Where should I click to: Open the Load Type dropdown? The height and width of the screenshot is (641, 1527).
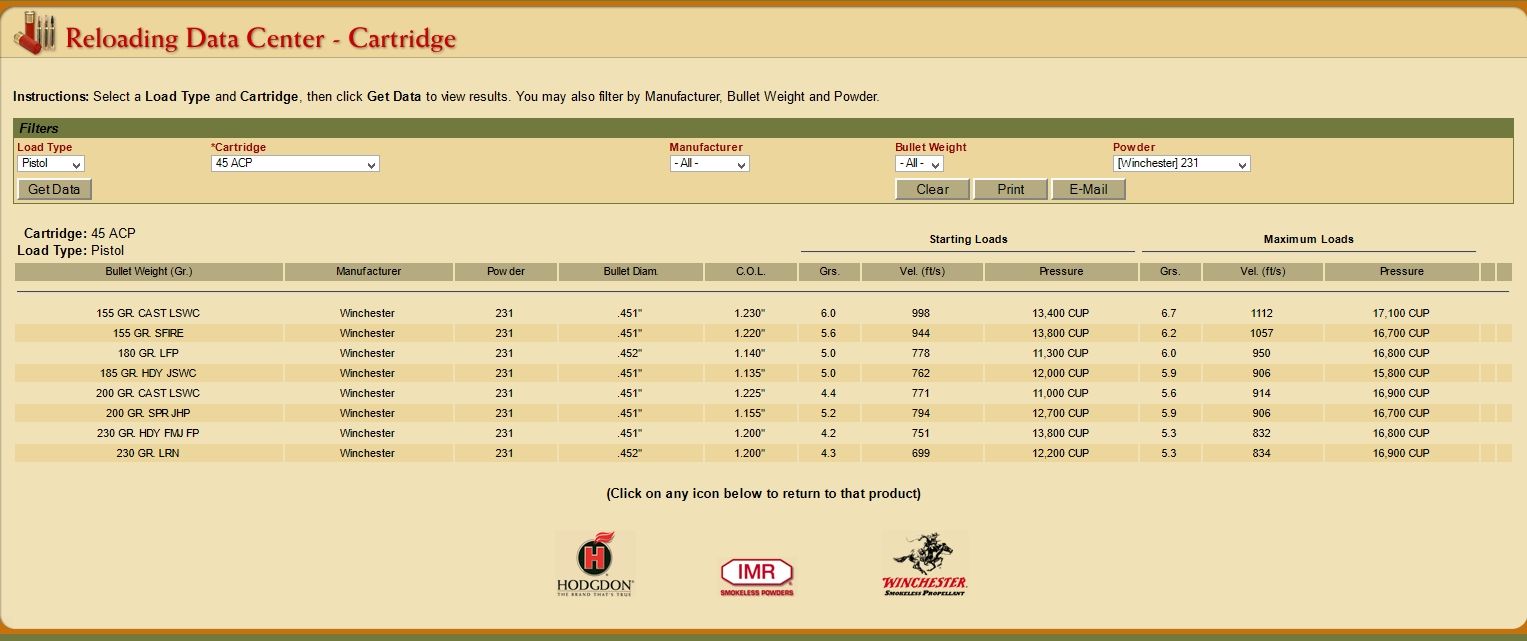(x=51, y=164)
